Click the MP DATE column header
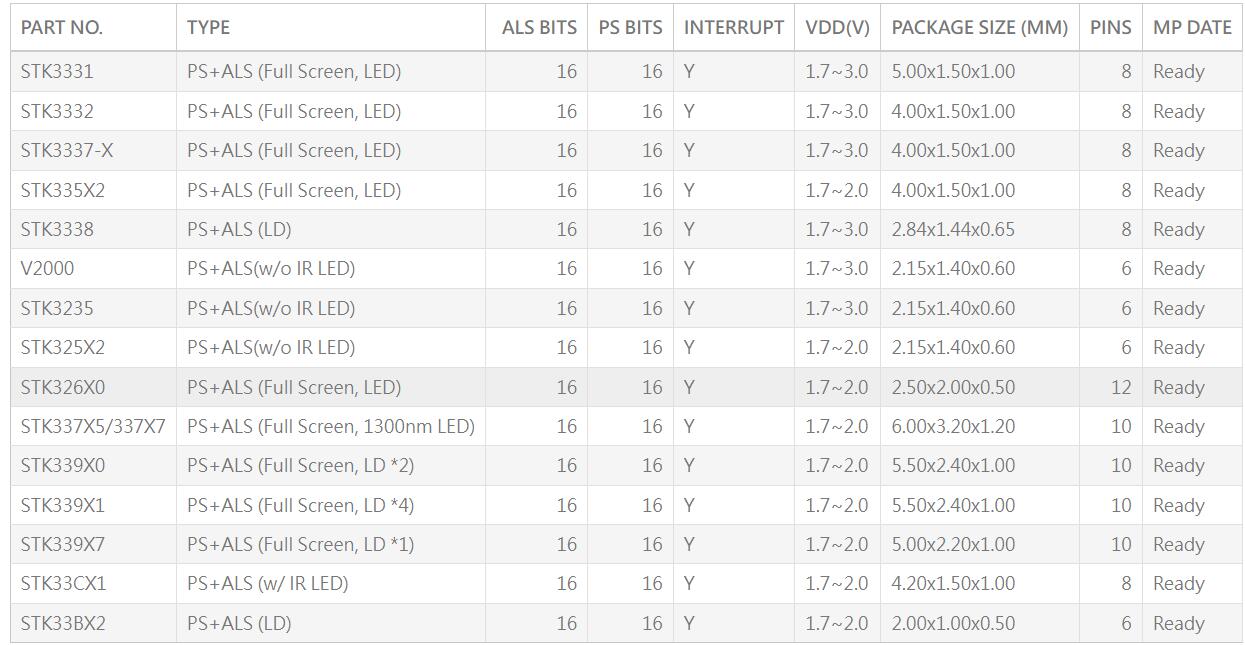The image size is (1245, 645). click(1192, 28)
